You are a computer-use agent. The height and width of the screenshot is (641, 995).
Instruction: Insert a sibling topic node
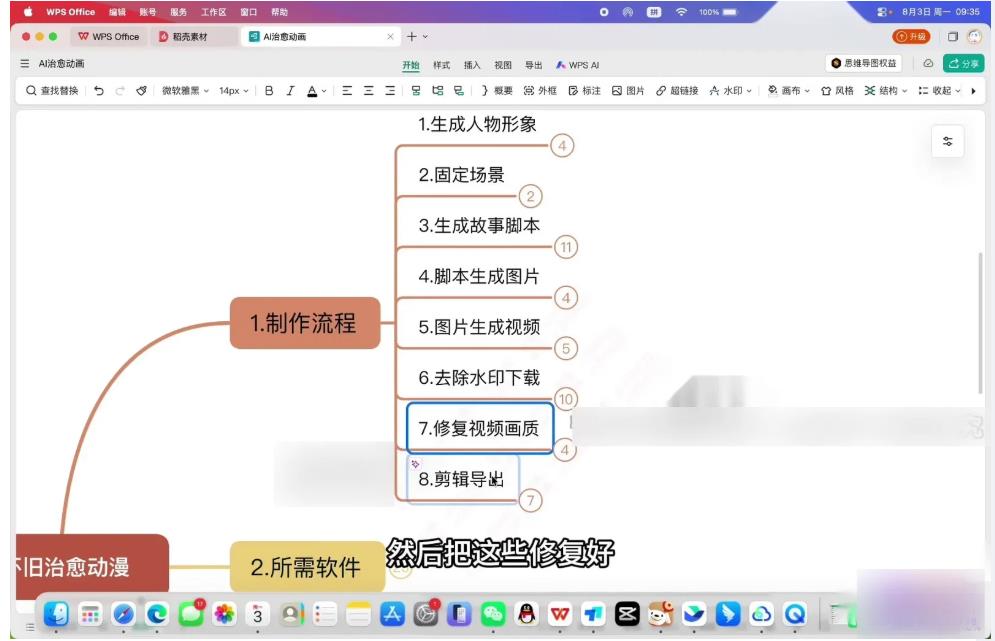pos(416,91)
